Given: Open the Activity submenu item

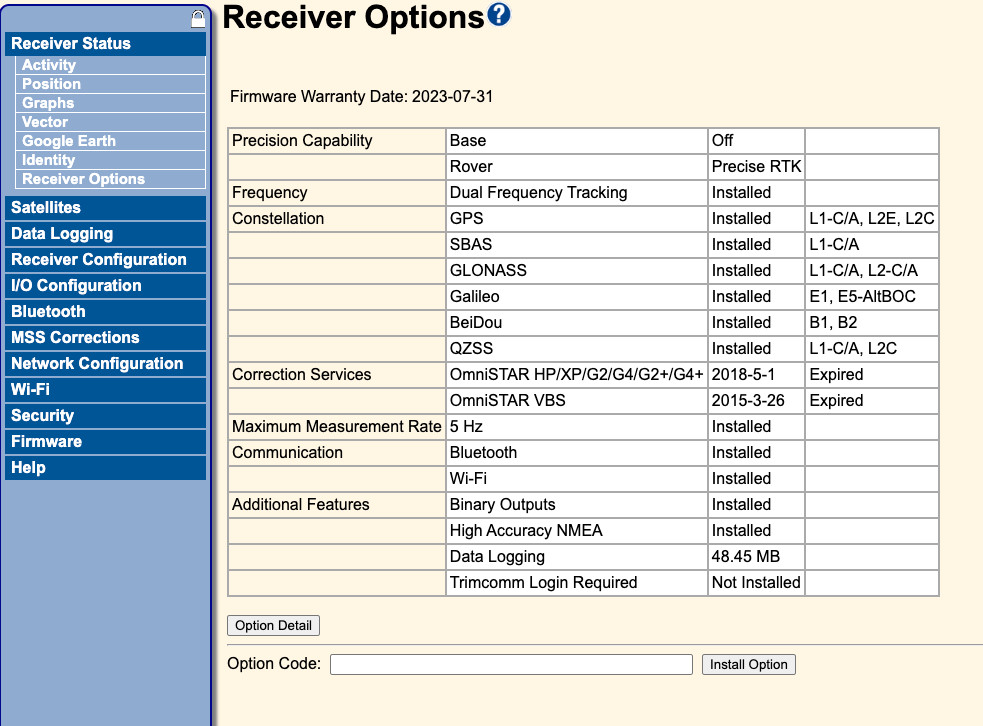Looking at the screenshot, I should click(110, 65).
